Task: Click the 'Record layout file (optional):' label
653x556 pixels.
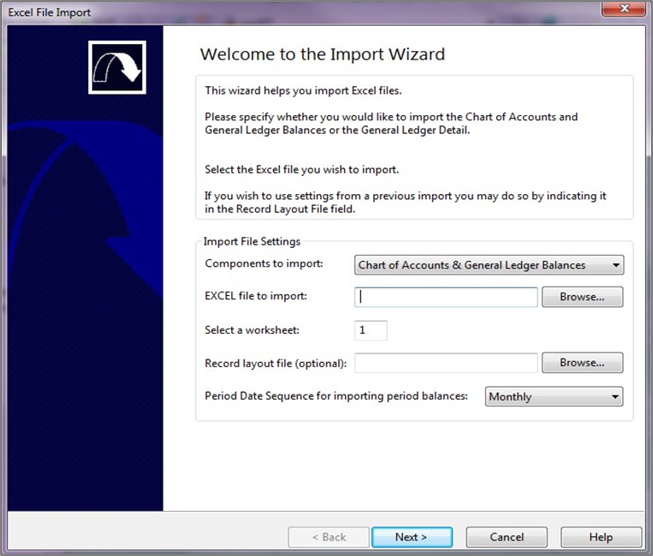Action: [276, 364]
